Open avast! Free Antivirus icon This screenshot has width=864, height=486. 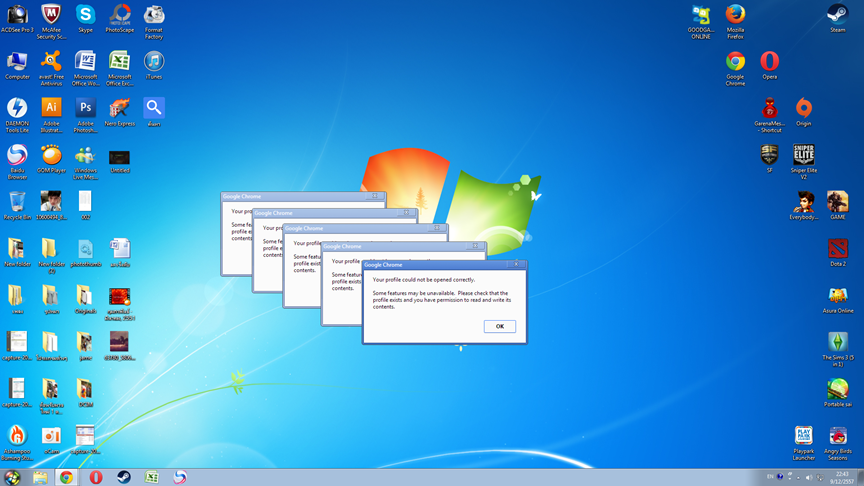(51, 68)
